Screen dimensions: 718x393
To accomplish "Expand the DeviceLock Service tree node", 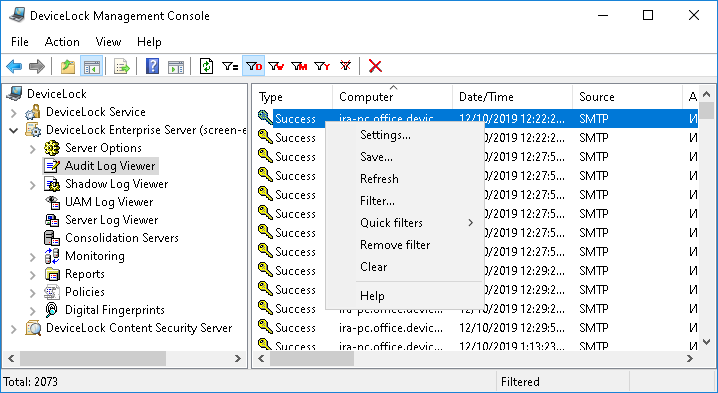I will pos(14,112).
